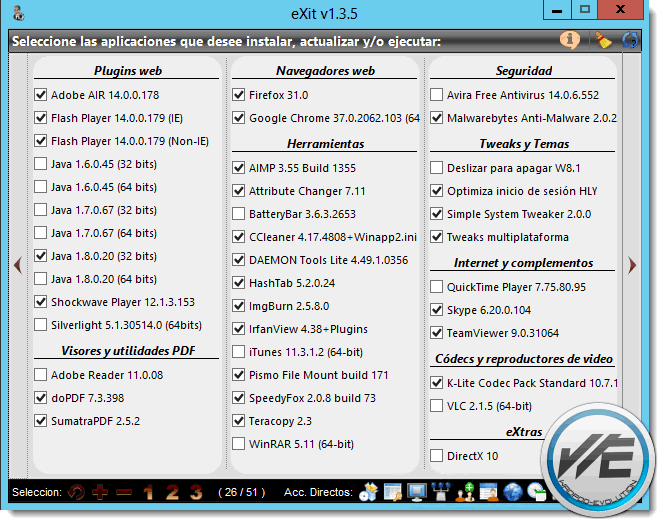Open the window-with-key shortcut icon
Screen dimensions: 664x525
click(x=393, y=492)
